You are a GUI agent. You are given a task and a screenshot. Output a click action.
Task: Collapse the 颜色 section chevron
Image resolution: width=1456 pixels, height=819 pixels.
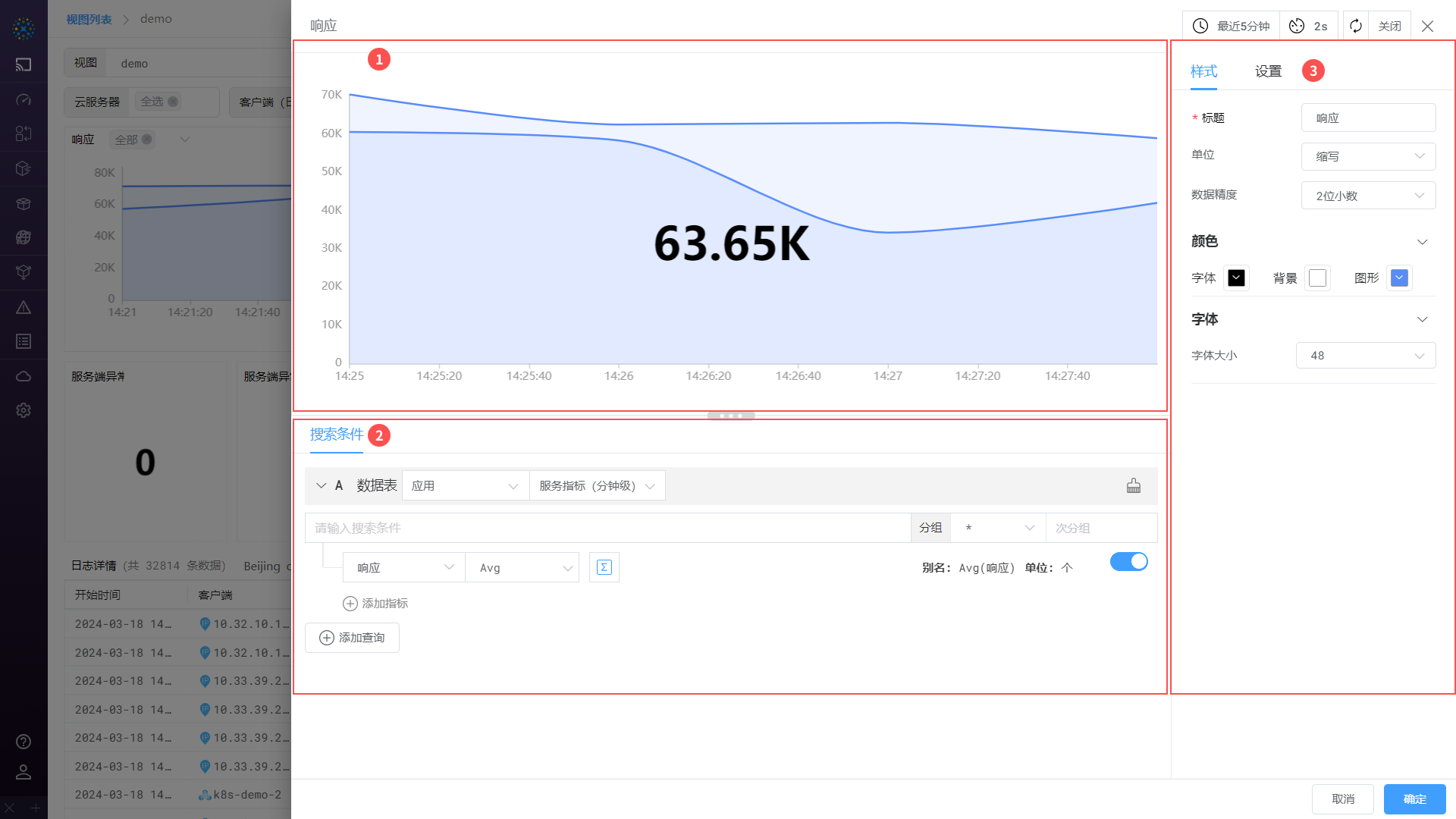[x=1422, y=242]
